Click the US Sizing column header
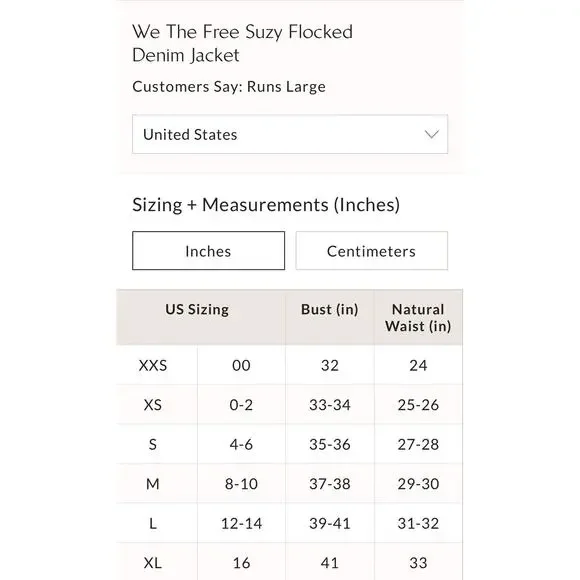This screenshot has width=580, height=580. (x=197, y=309)
